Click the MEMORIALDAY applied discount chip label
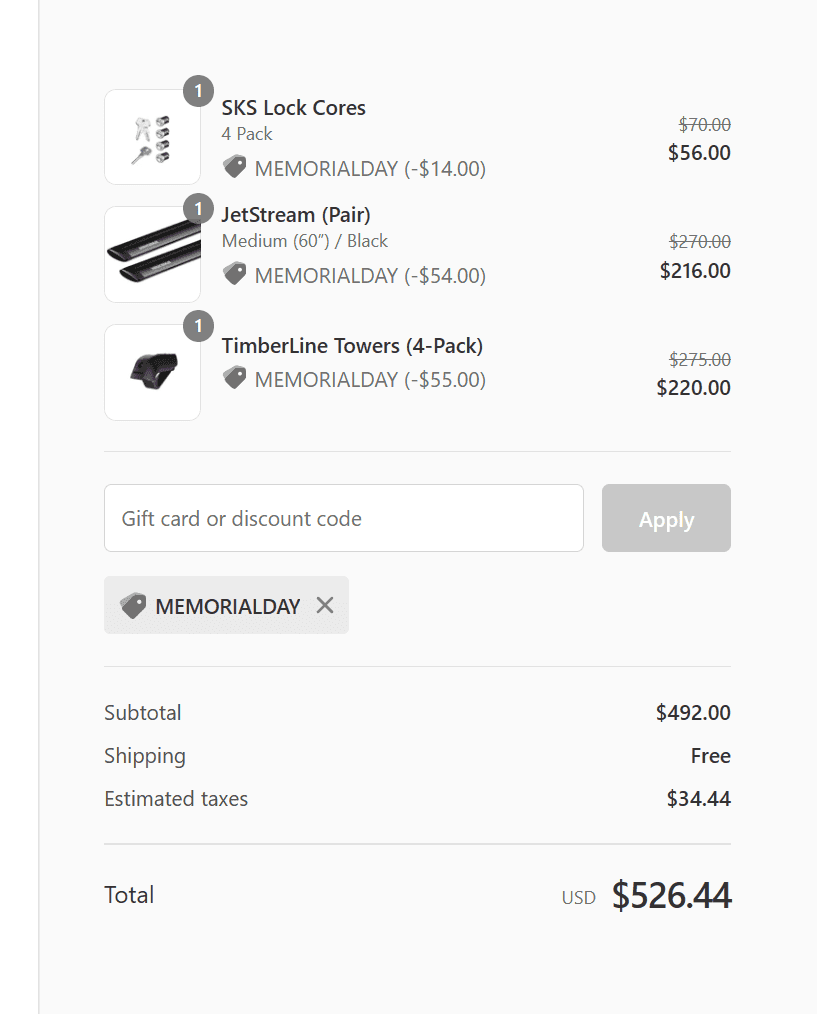The width and height of the screenshot is (817, 1014). (x=228, y=606)
